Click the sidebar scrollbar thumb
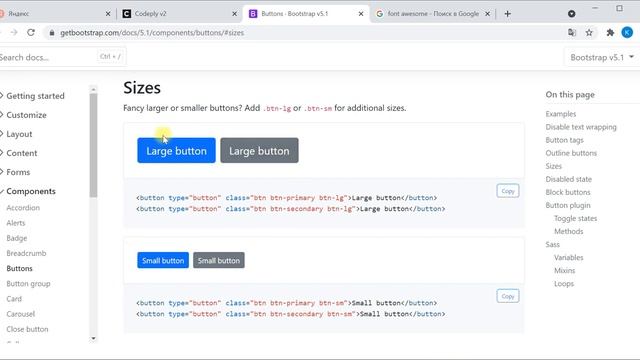Image resolution: width=640 pixels, height=360 pixels. point(93,145)
